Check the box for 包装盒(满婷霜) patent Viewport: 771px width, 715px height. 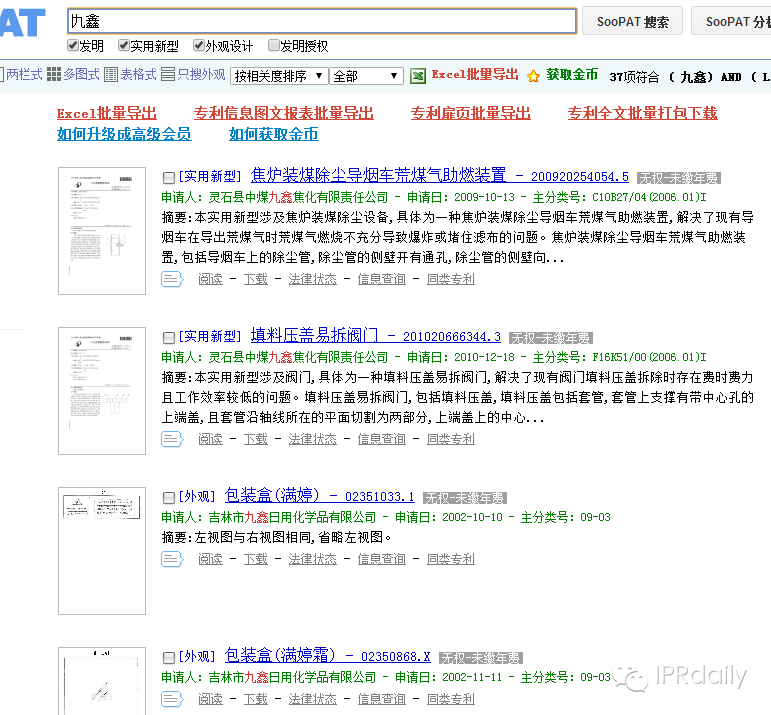(169, 657)
